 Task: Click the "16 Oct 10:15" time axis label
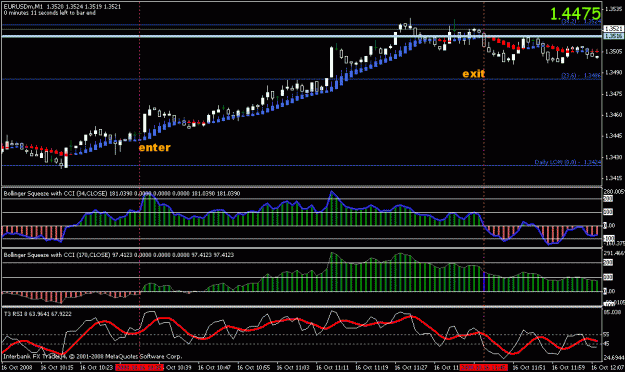(57, 367)
